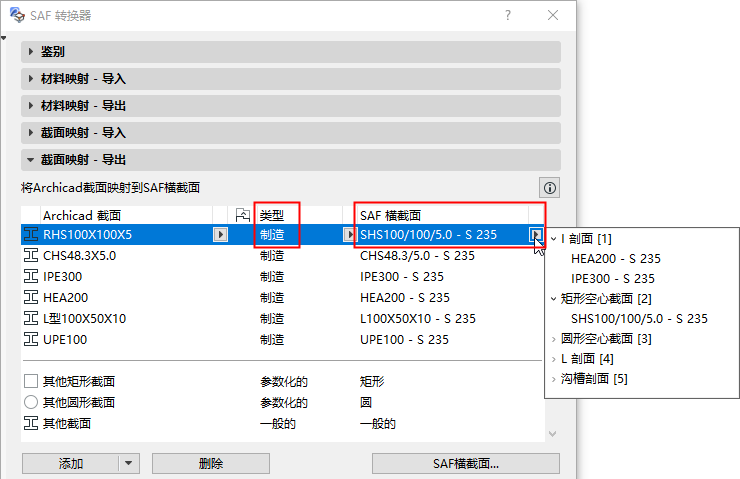The height and width of the screenshot is (479, 740).
Task: Click 制造 type cell in UPE100 row
Action: coord(272,339)
